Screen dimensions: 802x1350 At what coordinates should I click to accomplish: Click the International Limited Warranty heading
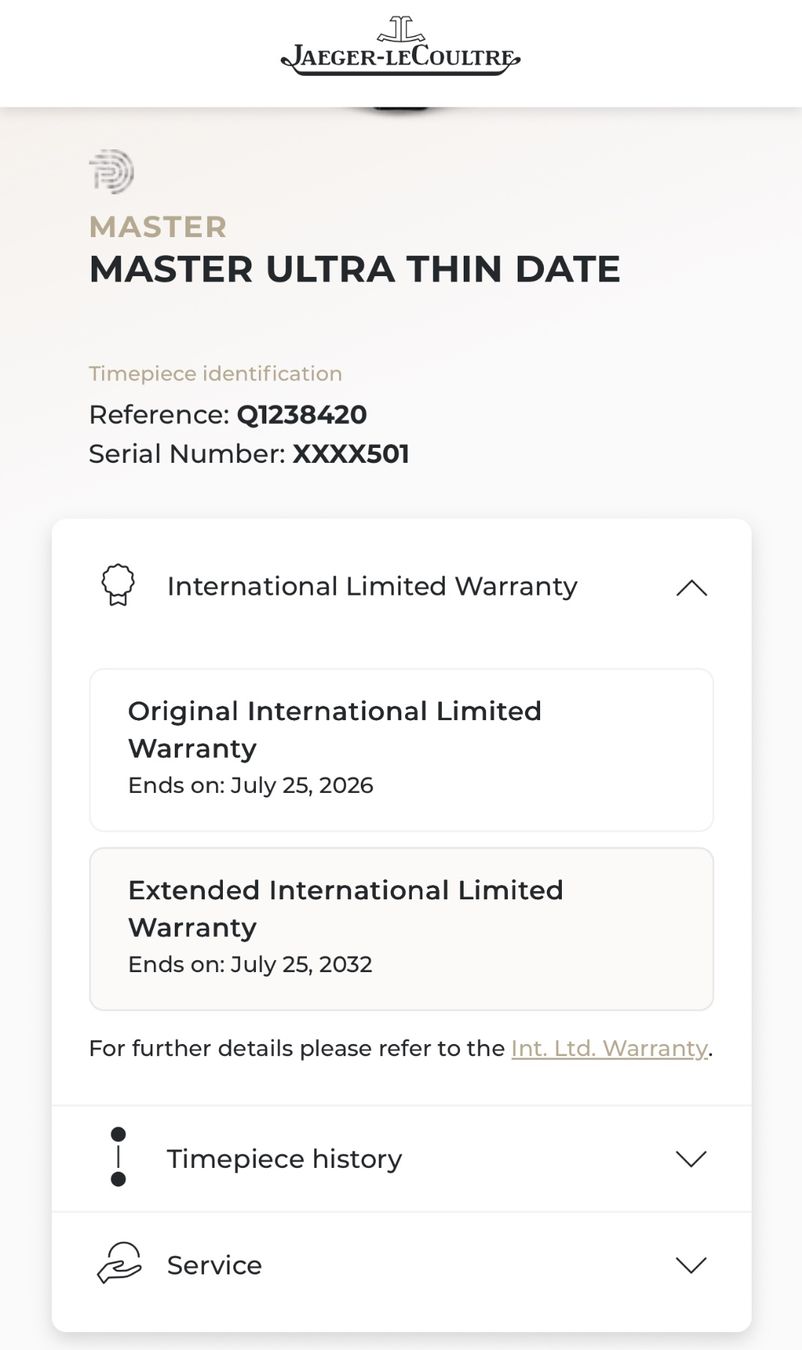coord(372,586)
